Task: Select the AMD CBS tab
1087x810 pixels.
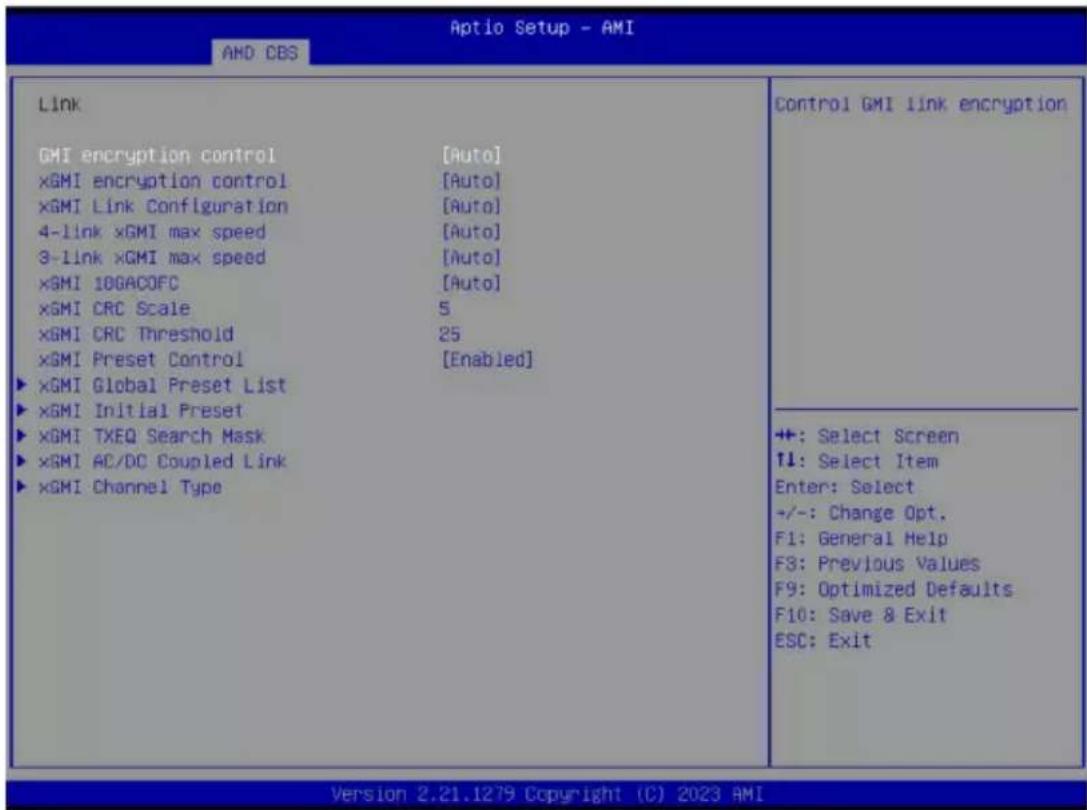Action: pyautogui.click(x=260, y=52)
